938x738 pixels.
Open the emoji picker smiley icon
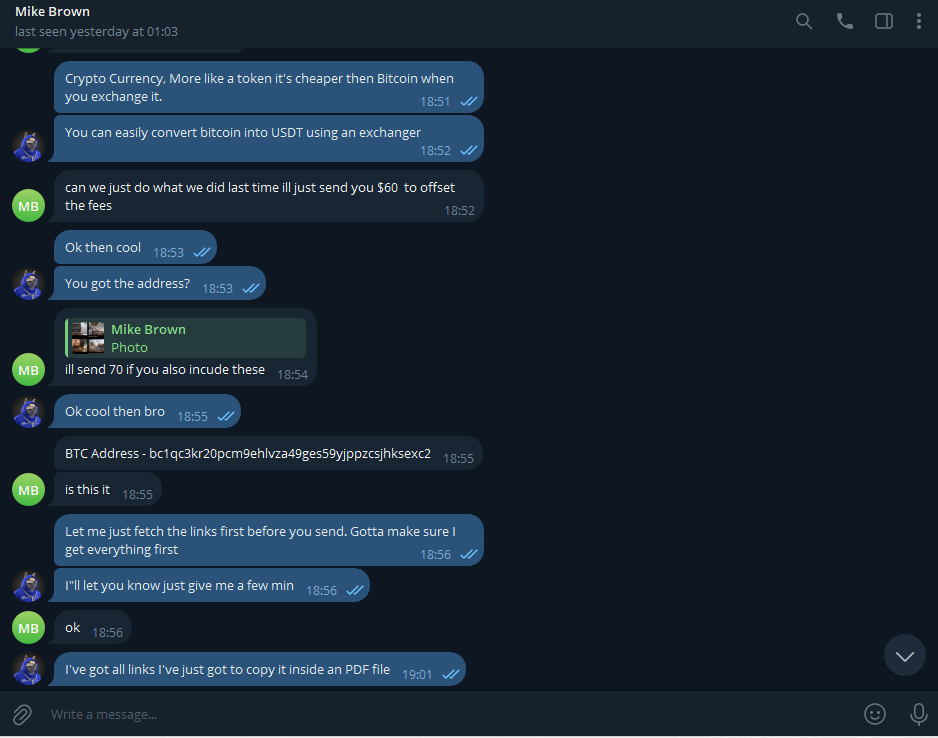(x=875, y=713)
